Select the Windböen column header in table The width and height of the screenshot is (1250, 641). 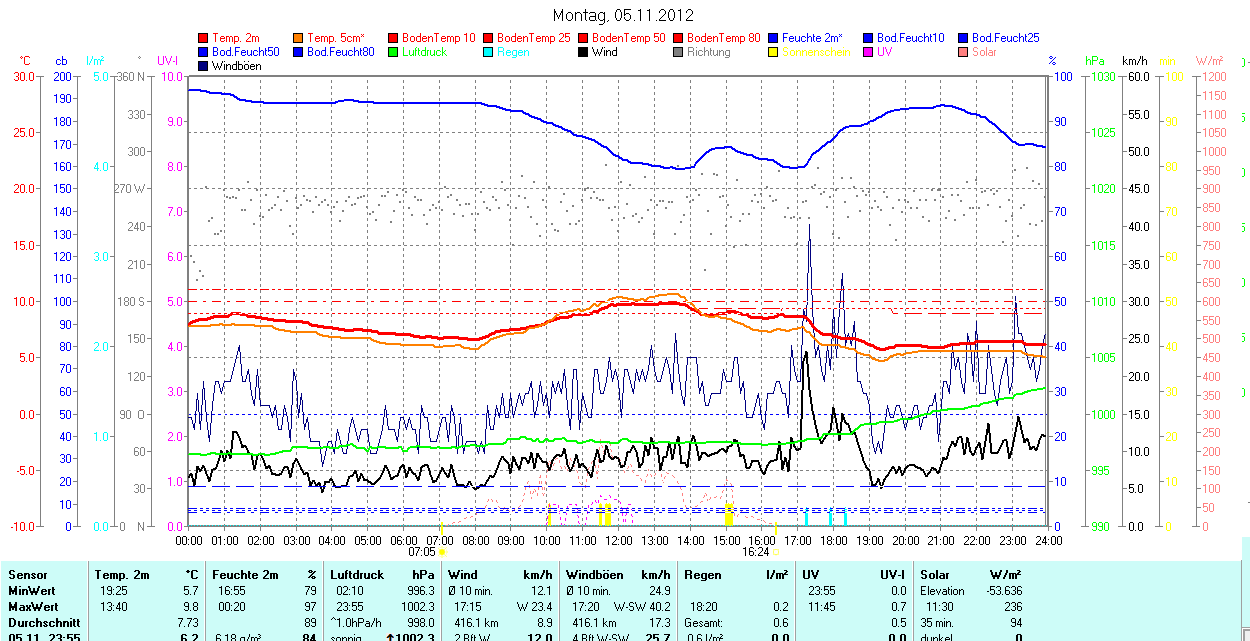pyautogui.click(x=594, y=575)
